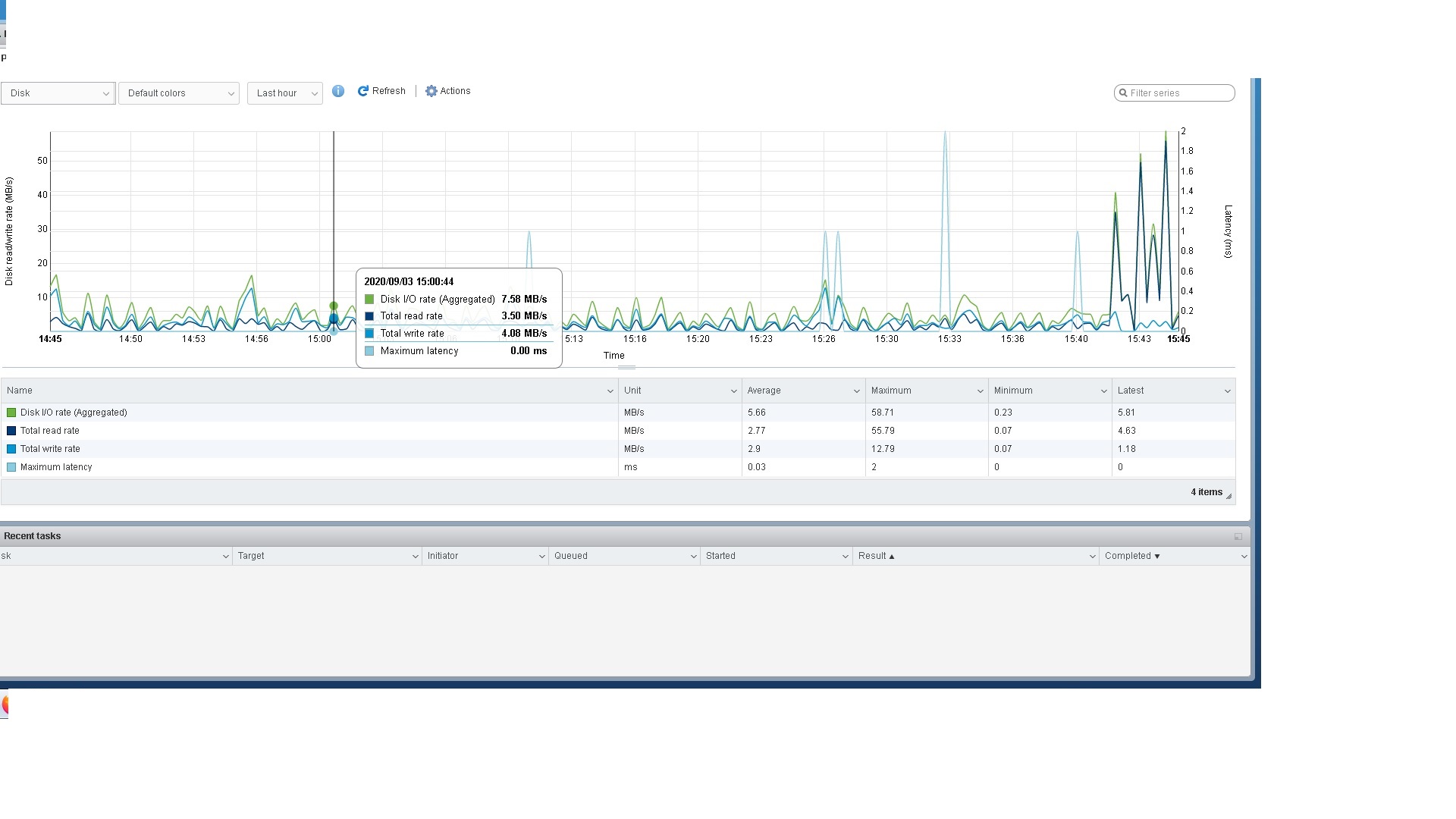The image size is (1456, 819).
Task: Open the Unit column dropdown arrow
Action: pyautogui.click(x=733, y=391)
